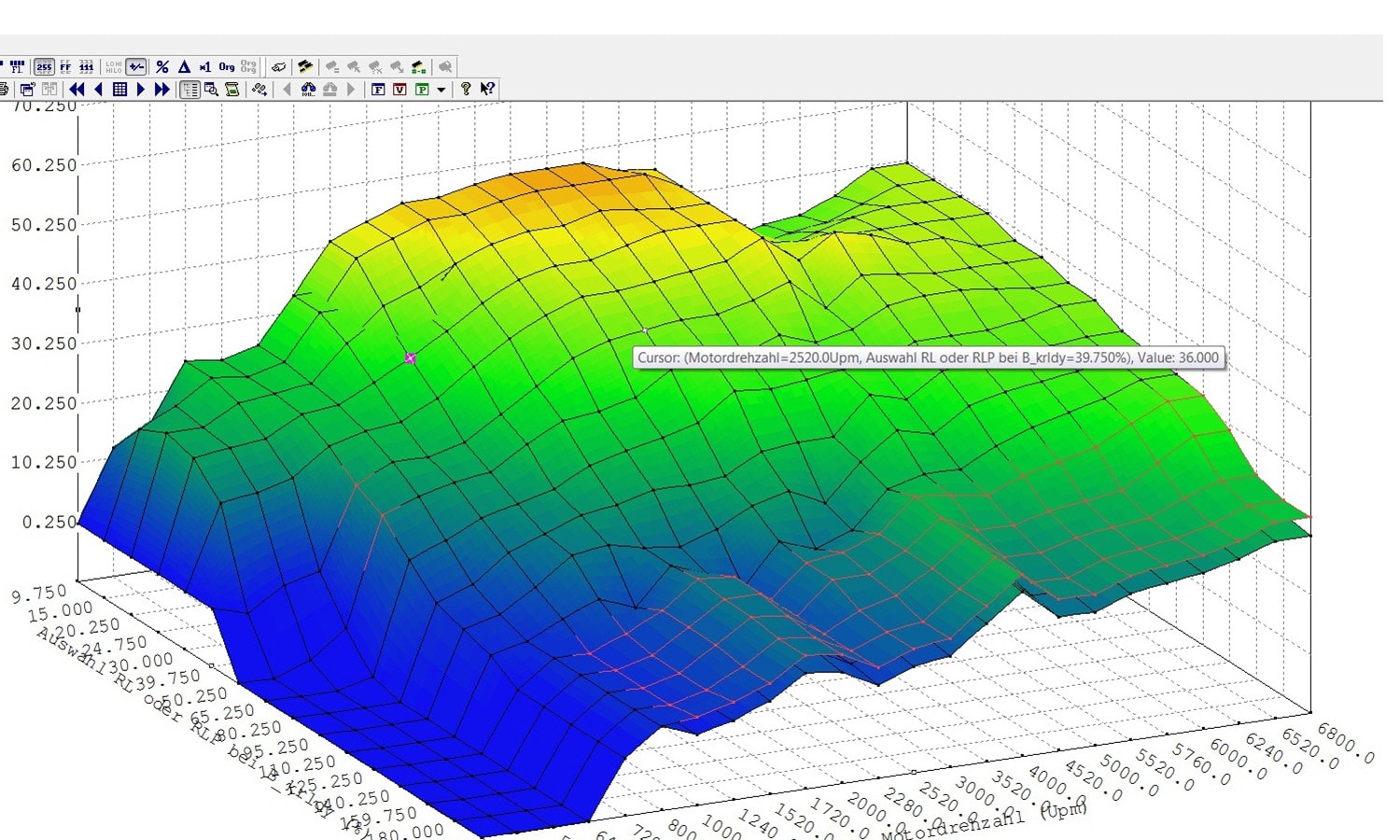Activate the context help arrow cursor
This screenshot has height=840, width=1400.
(x=487, y=90)
